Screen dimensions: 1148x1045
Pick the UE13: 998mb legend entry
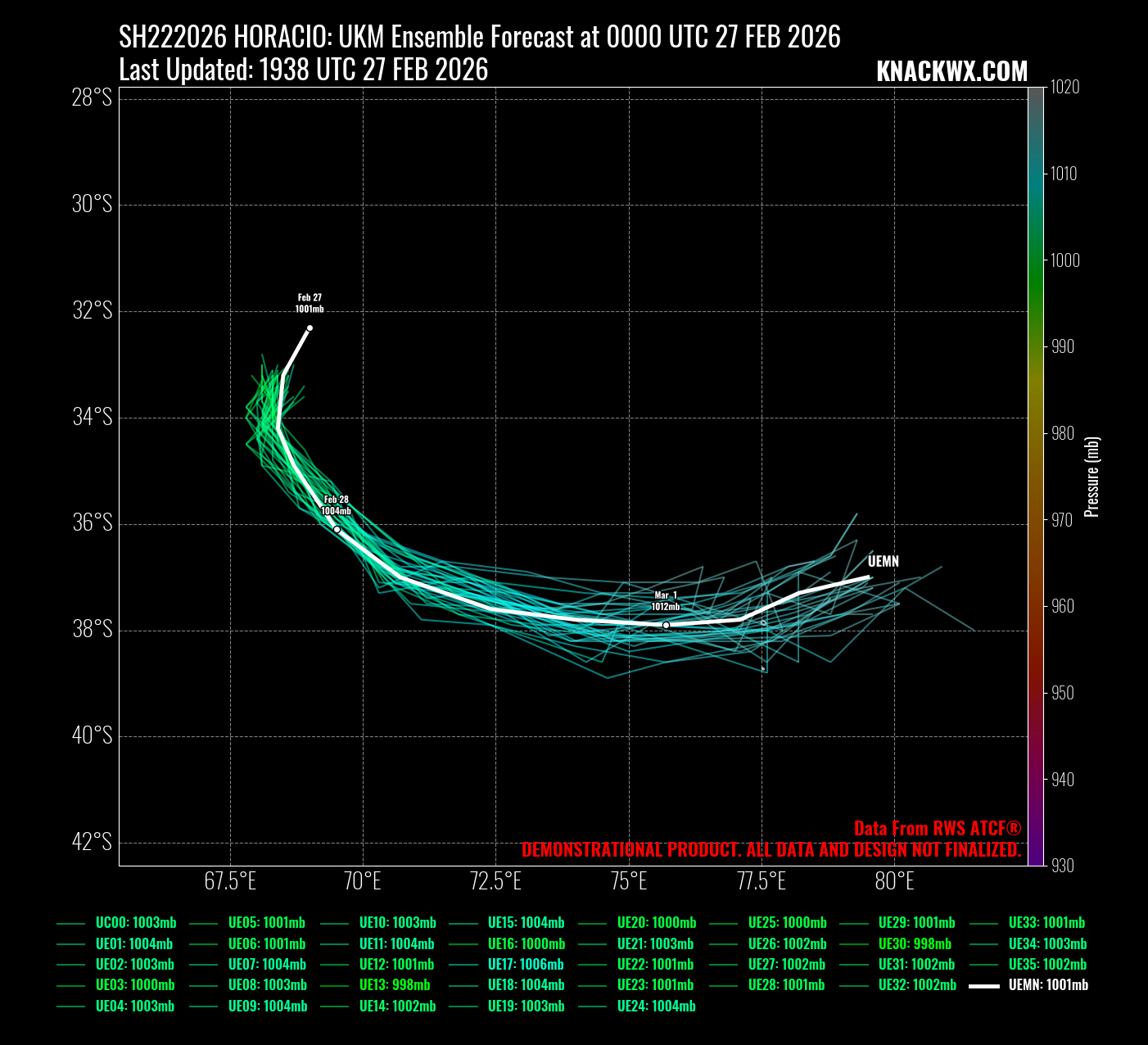[x=395, y=985]
